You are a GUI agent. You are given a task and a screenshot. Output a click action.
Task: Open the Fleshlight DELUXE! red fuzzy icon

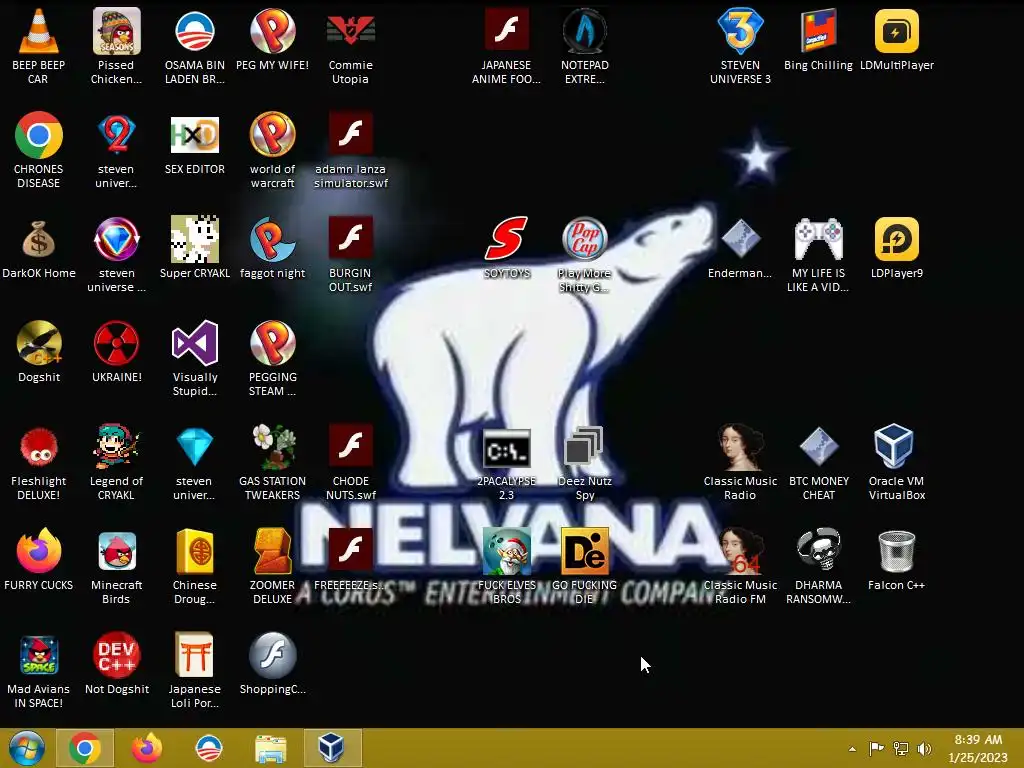point(39,447)
